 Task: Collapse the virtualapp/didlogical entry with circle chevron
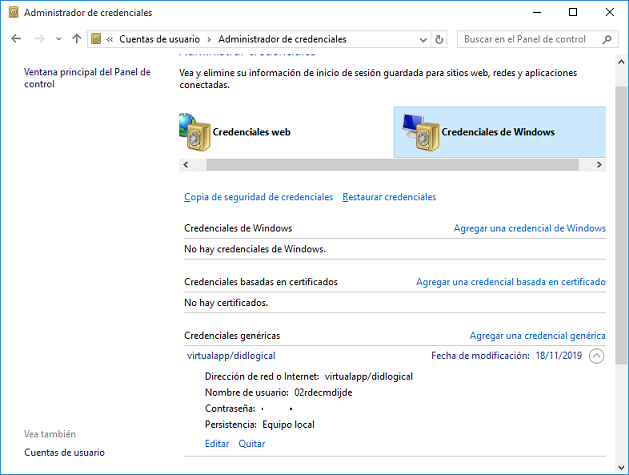pyautogui.click(x=597, y=356)
